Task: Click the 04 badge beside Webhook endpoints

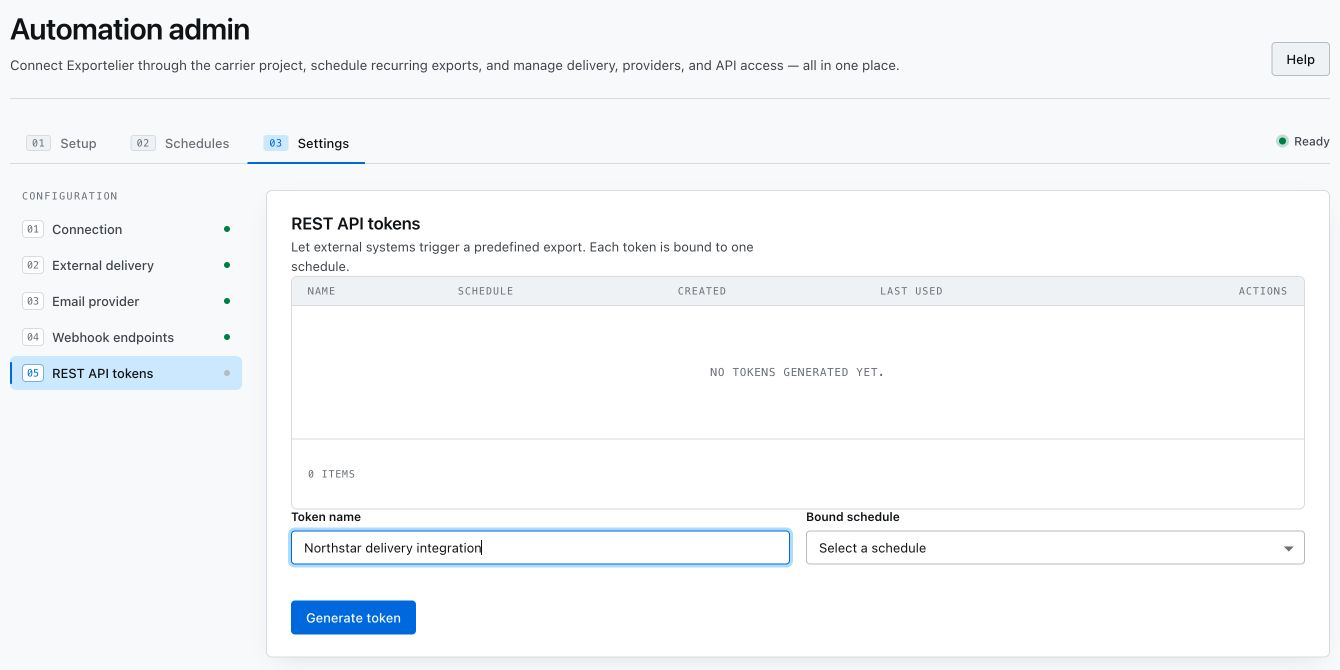Action: pos(33,337)
